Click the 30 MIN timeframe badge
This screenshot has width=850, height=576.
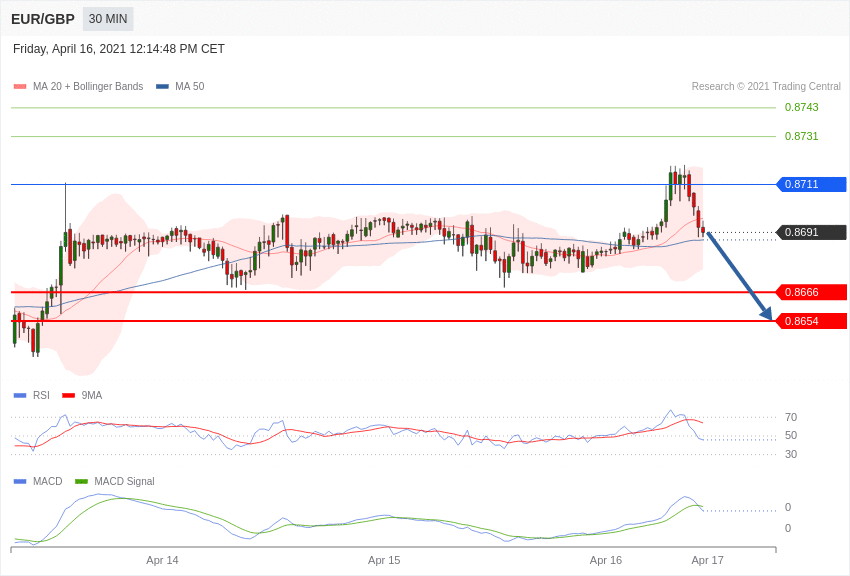(x=108, y=19)
